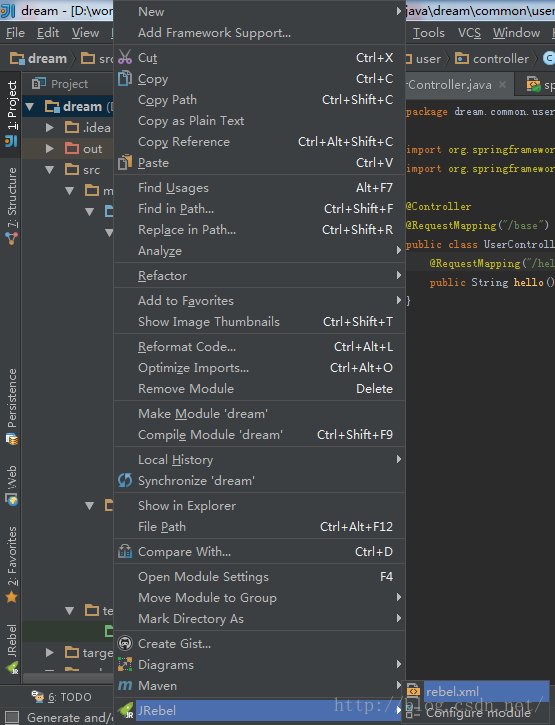
Task: Open the File menu
Action: [x=15, y=33]
